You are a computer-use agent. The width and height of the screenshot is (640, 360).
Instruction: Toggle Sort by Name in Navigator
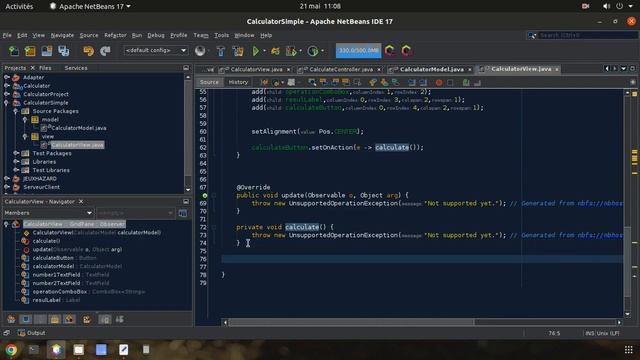[105, 319]
